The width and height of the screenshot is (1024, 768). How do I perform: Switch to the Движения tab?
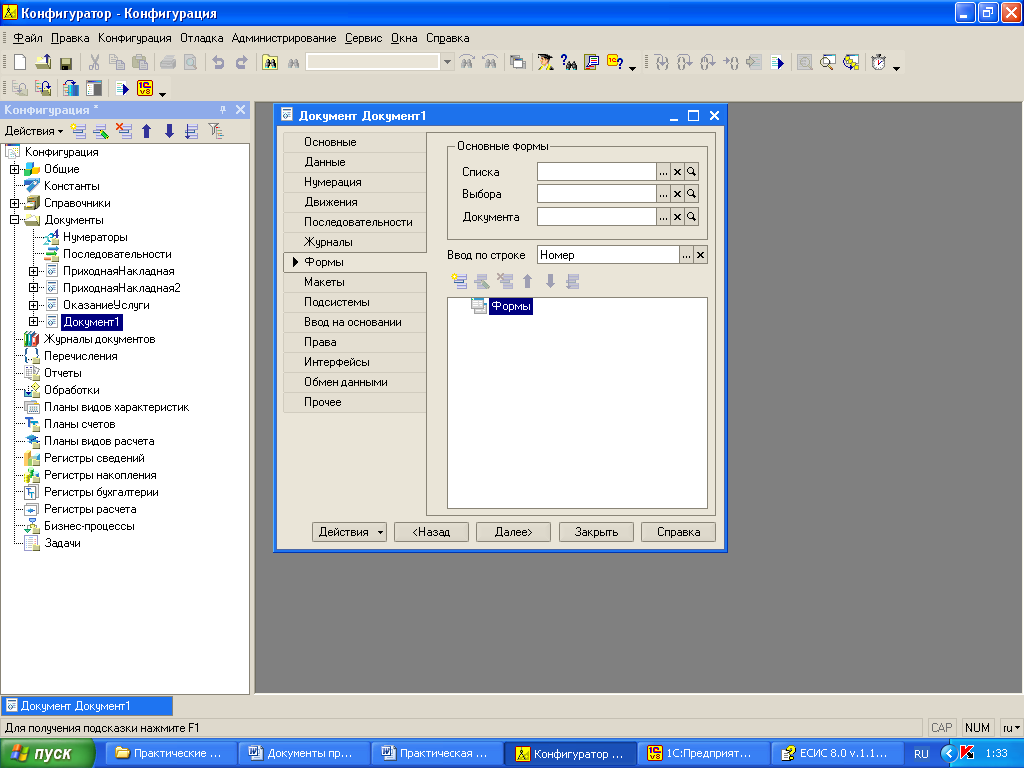(x=355, y=202)
